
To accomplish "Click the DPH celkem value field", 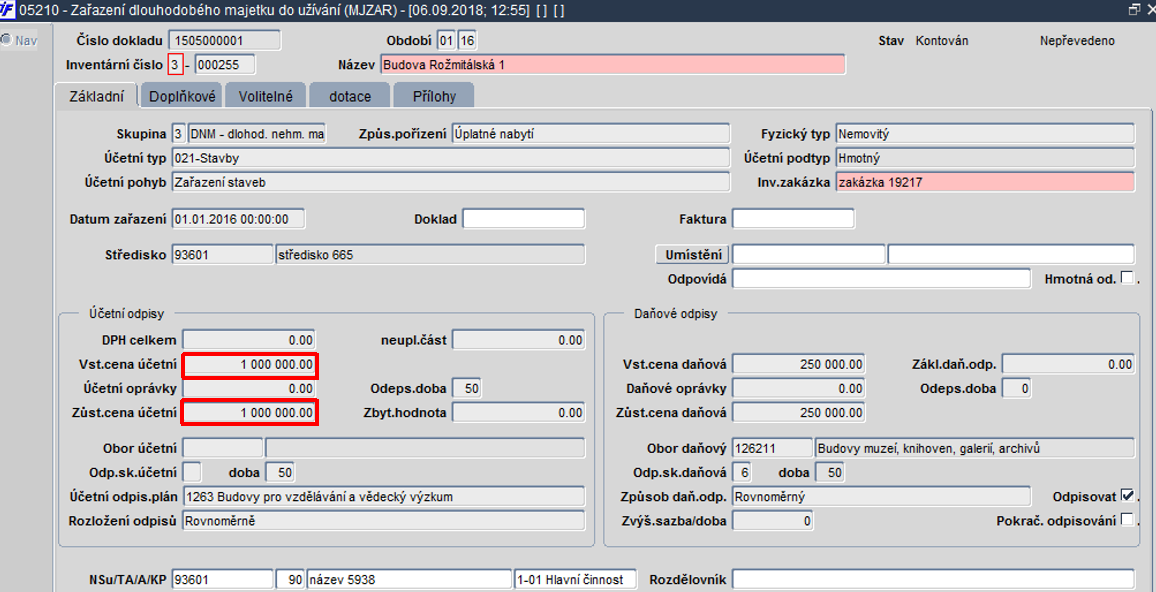I will 249,340.
